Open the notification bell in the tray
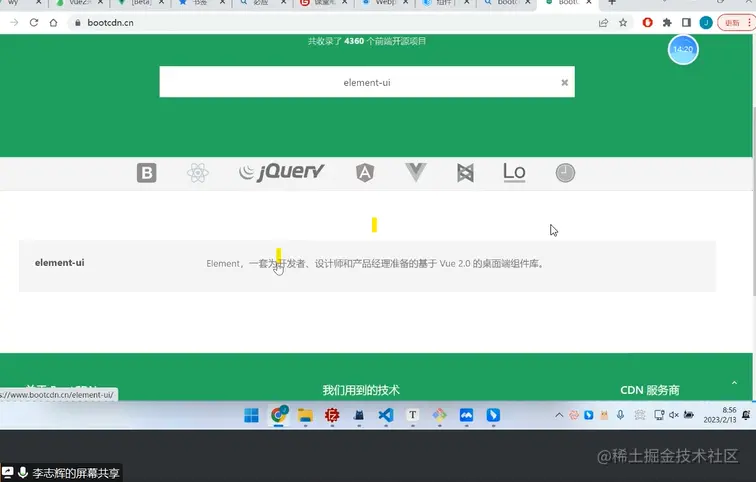The image size is (756, 482). coord(746,415)
